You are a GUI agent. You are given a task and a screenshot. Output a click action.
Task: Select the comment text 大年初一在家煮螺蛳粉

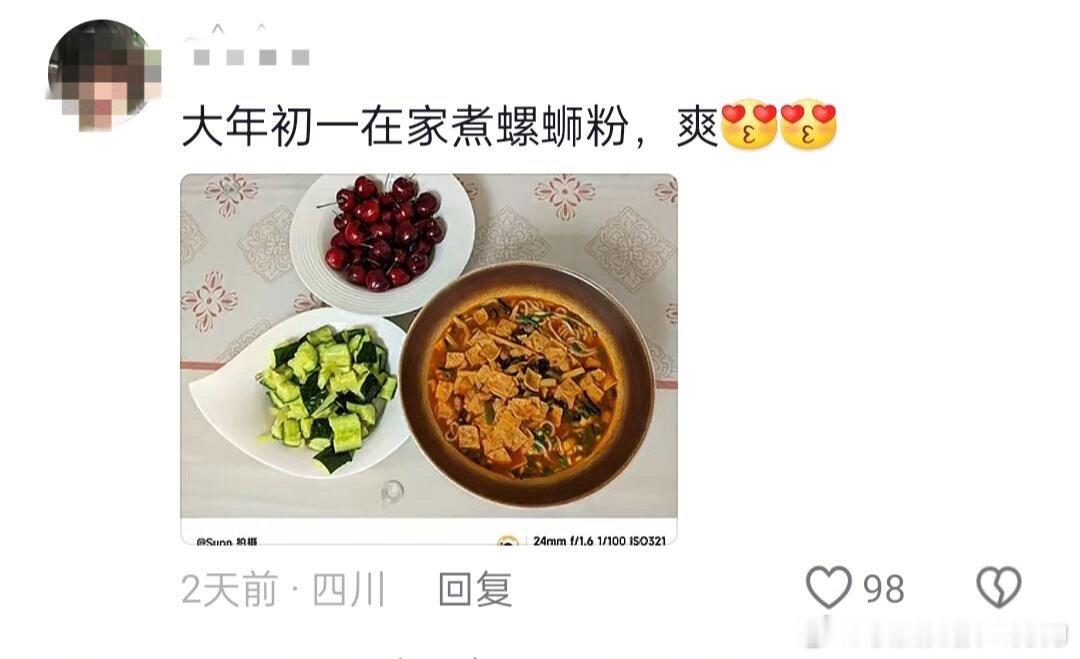tap(404, 127)
